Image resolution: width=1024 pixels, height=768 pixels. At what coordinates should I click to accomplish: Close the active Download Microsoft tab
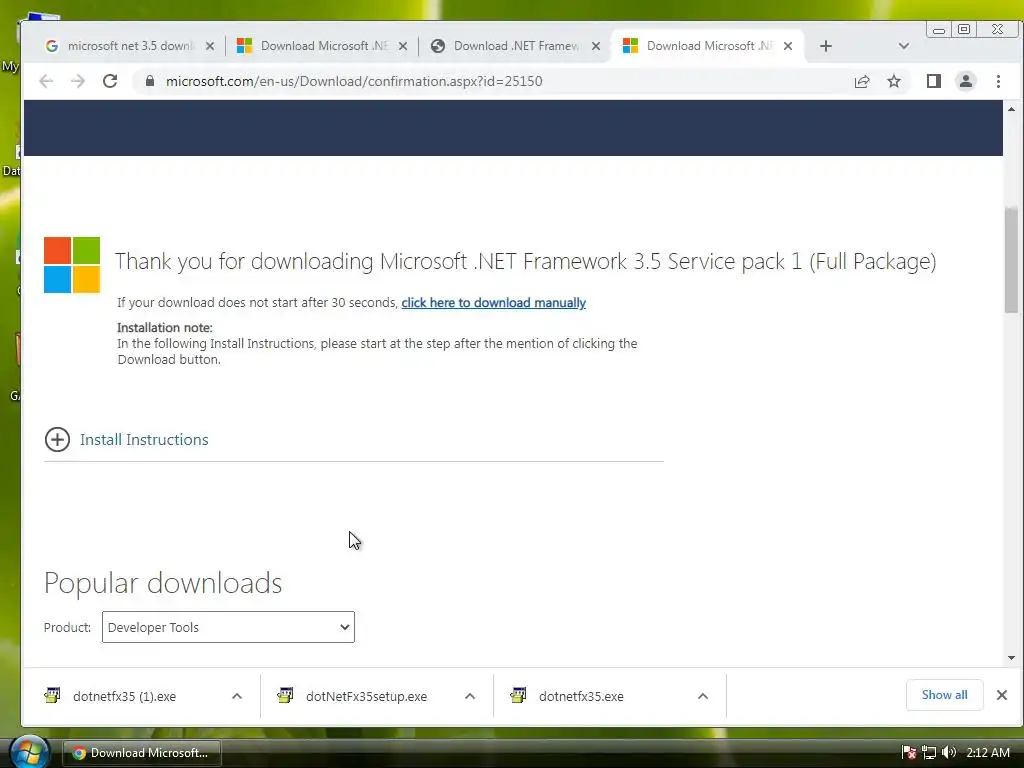[x=788, y=46]
